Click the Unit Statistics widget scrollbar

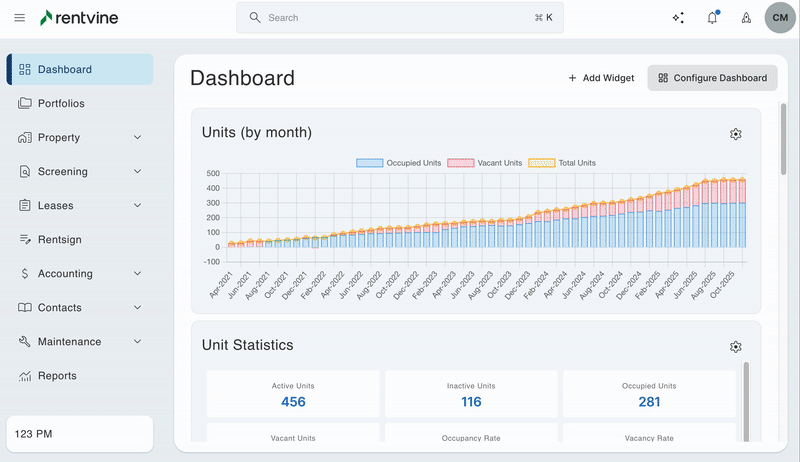[744, 400]
